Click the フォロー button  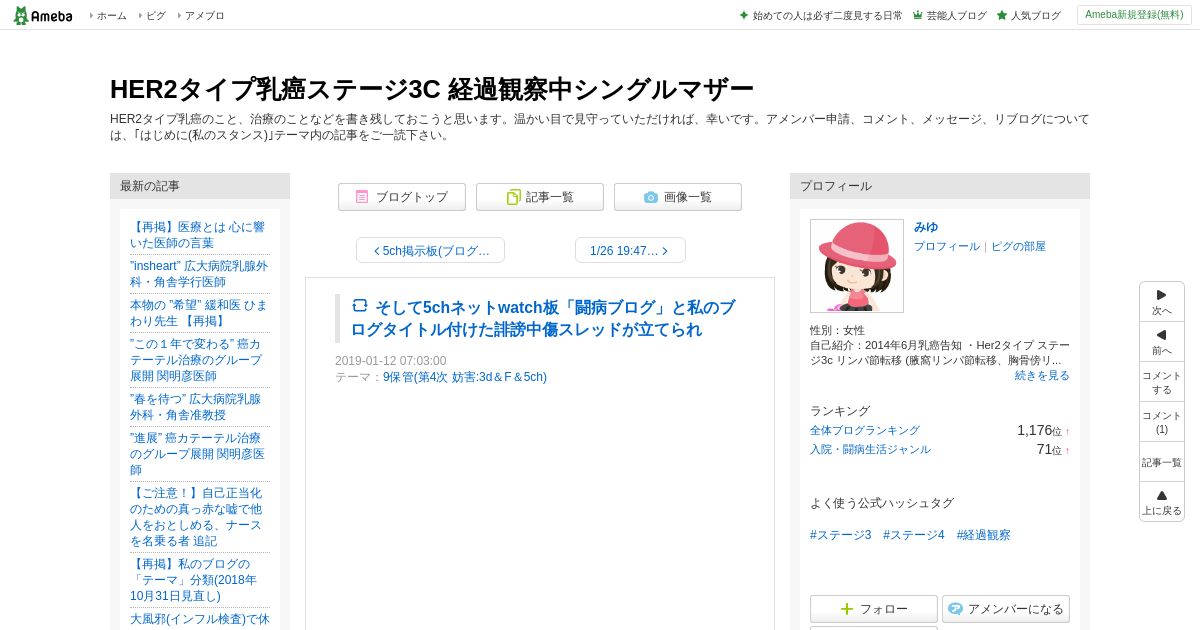click(x=874, y=609)
